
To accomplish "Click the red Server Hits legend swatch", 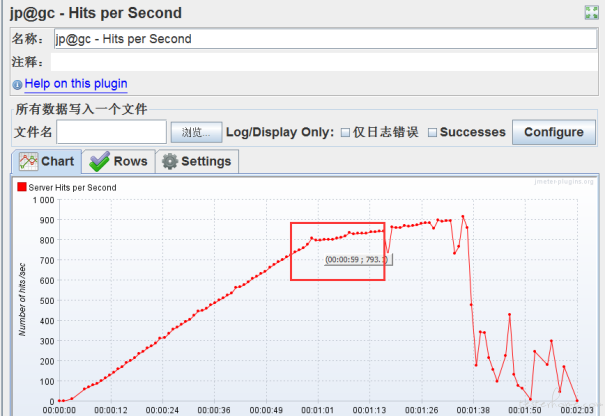I will pos(21,187).
